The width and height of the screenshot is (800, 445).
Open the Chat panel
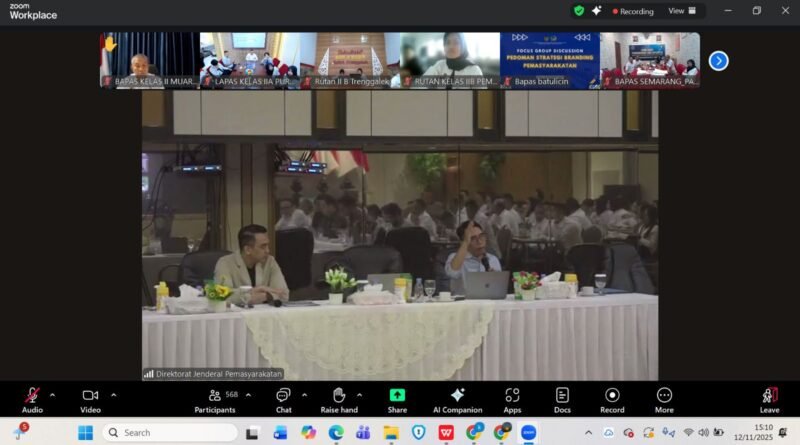(283, 396)
